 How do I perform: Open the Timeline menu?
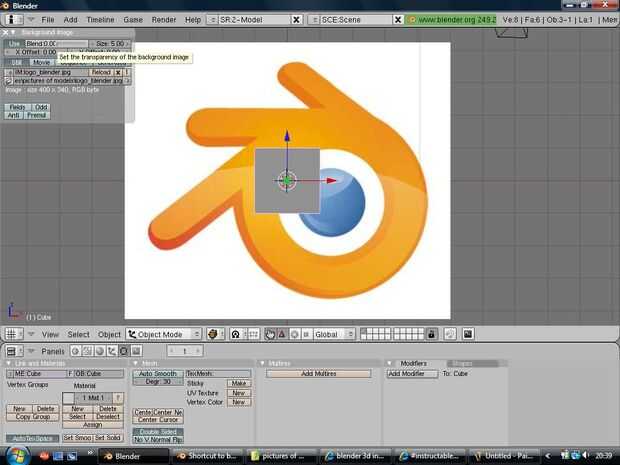[x=100, y=19]
